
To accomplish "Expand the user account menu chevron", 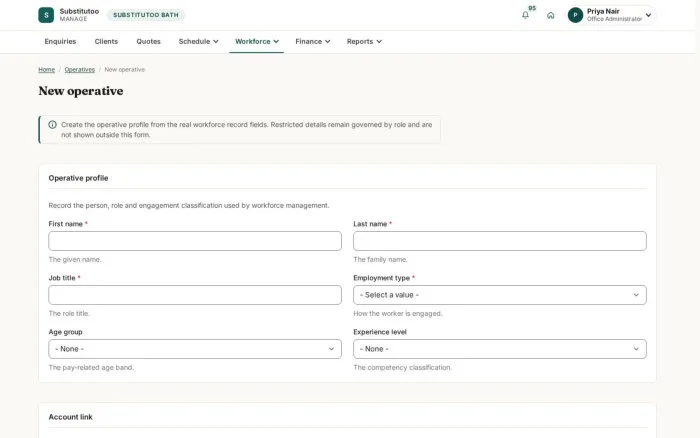I will click(648, 15).
